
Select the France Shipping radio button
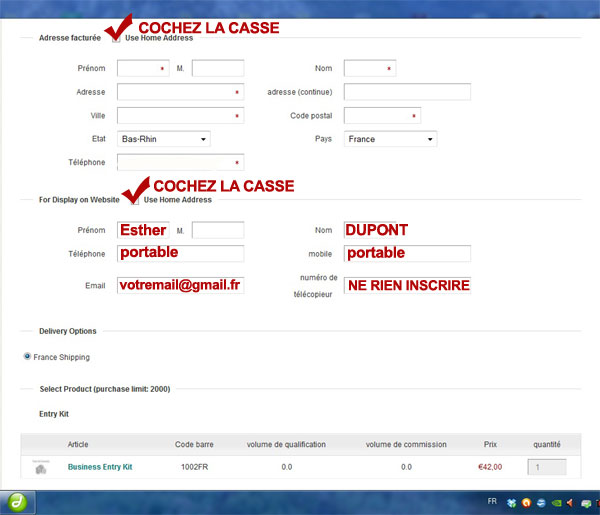28,357
